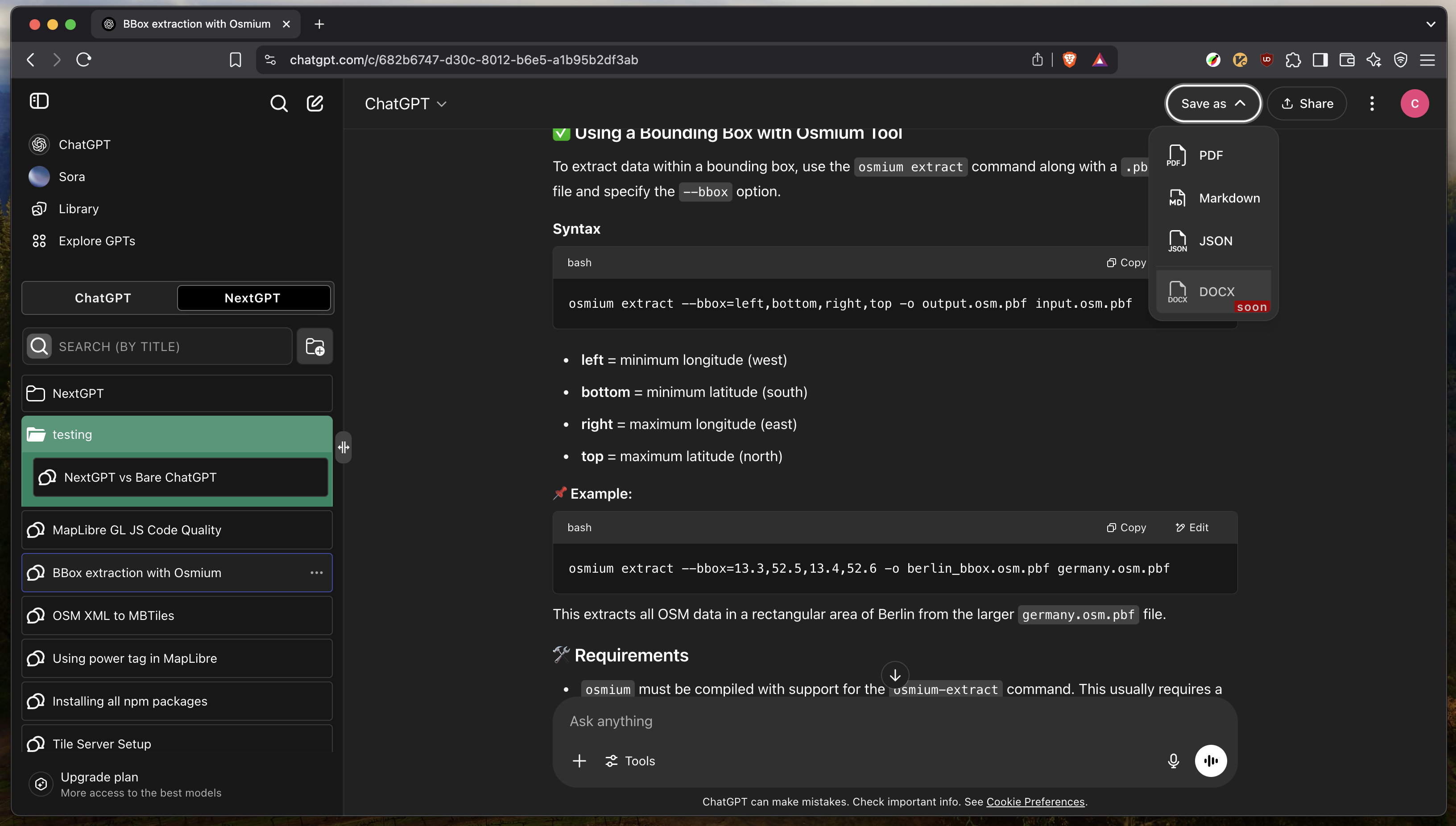This screenshot has width=1456, height=826.
Task: Open the NextGPT vs Bare ChatGPT chat
Action: point(181,477)
